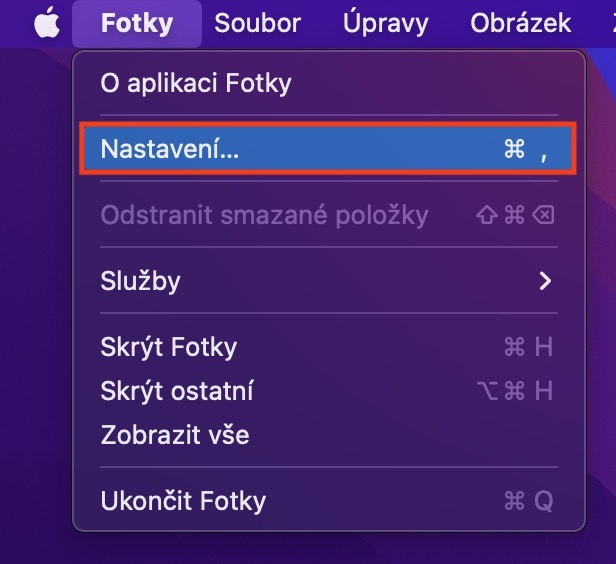
Task: Open the cut-off menu right of Obrázek
Action: pos(610,23)
